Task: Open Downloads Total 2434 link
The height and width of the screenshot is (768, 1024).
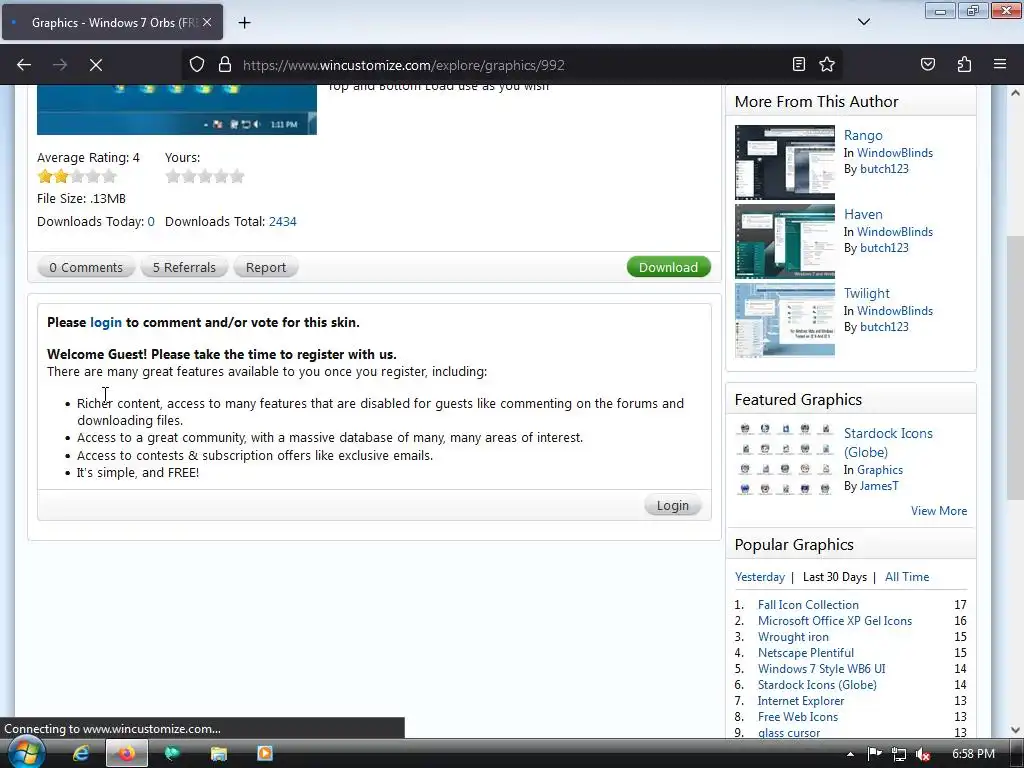Action: click(x=283, y=221)
